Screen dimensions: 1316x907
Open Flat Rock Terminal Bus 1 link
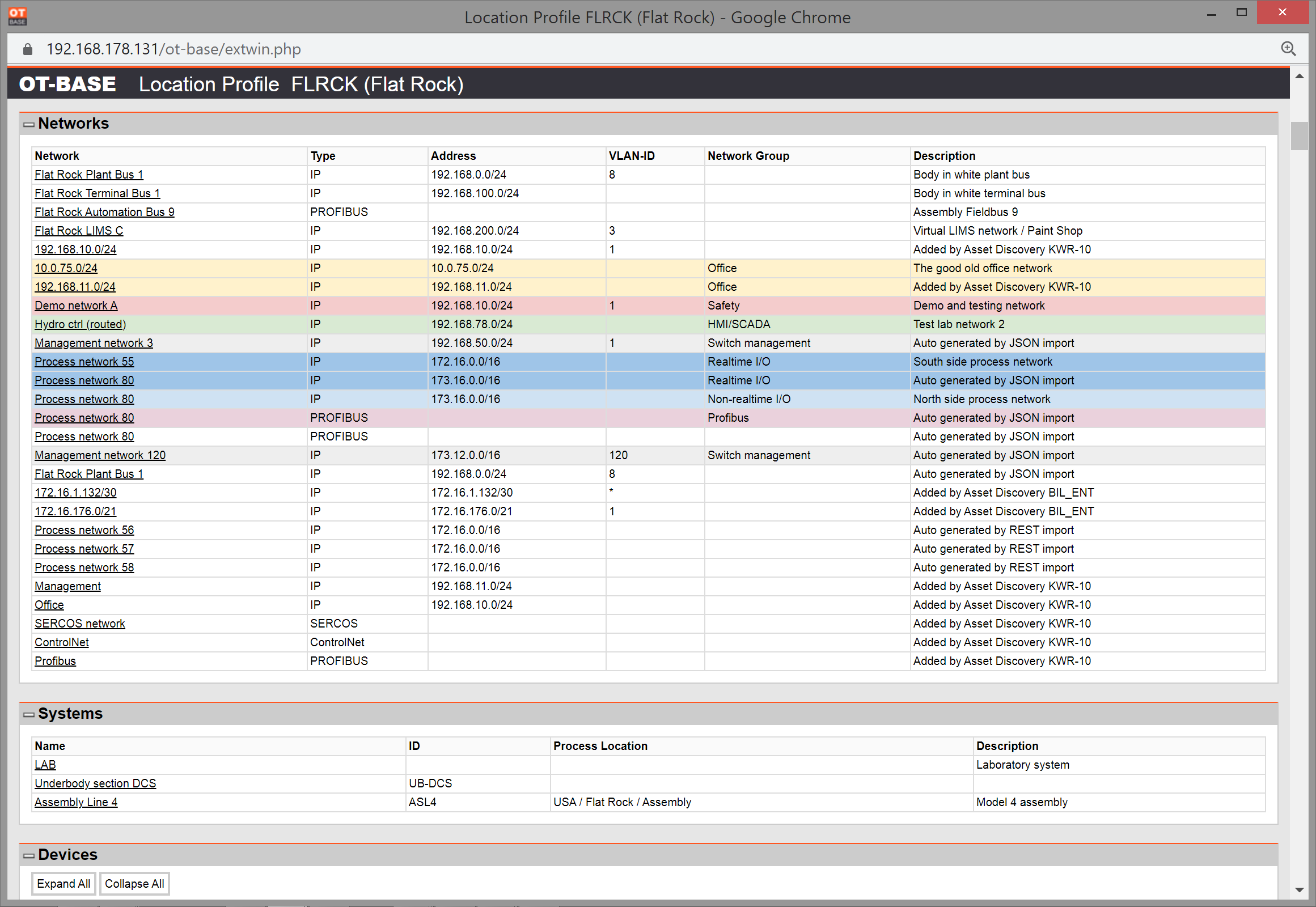tap(97, 193)
